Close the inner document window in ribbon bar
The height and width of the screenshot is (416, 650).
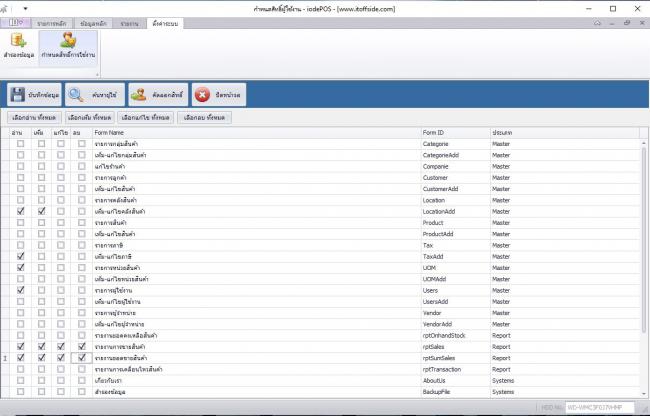pos(642,23)
